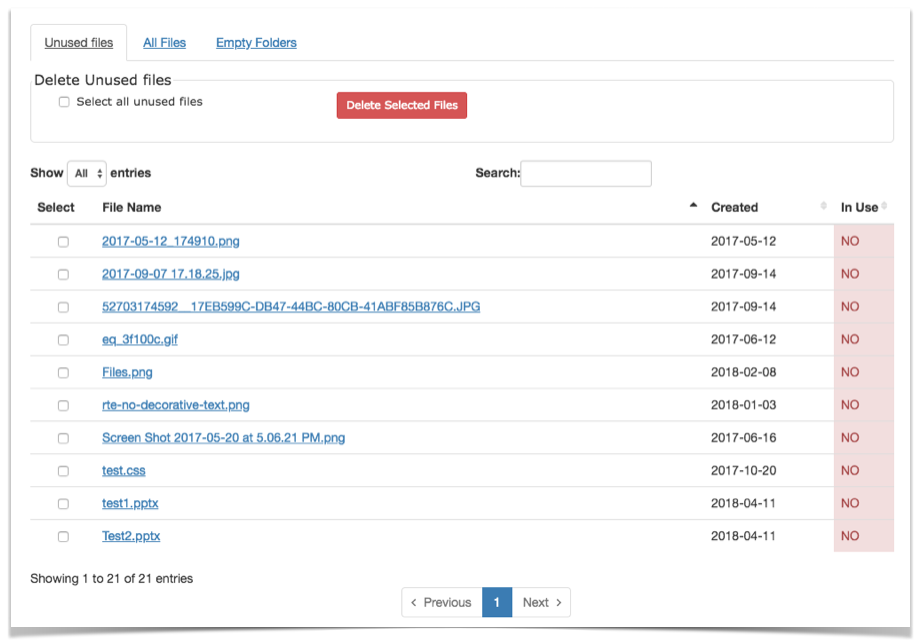
Task: Click Delete Selected Files button
Action: (x=401, y=105)
